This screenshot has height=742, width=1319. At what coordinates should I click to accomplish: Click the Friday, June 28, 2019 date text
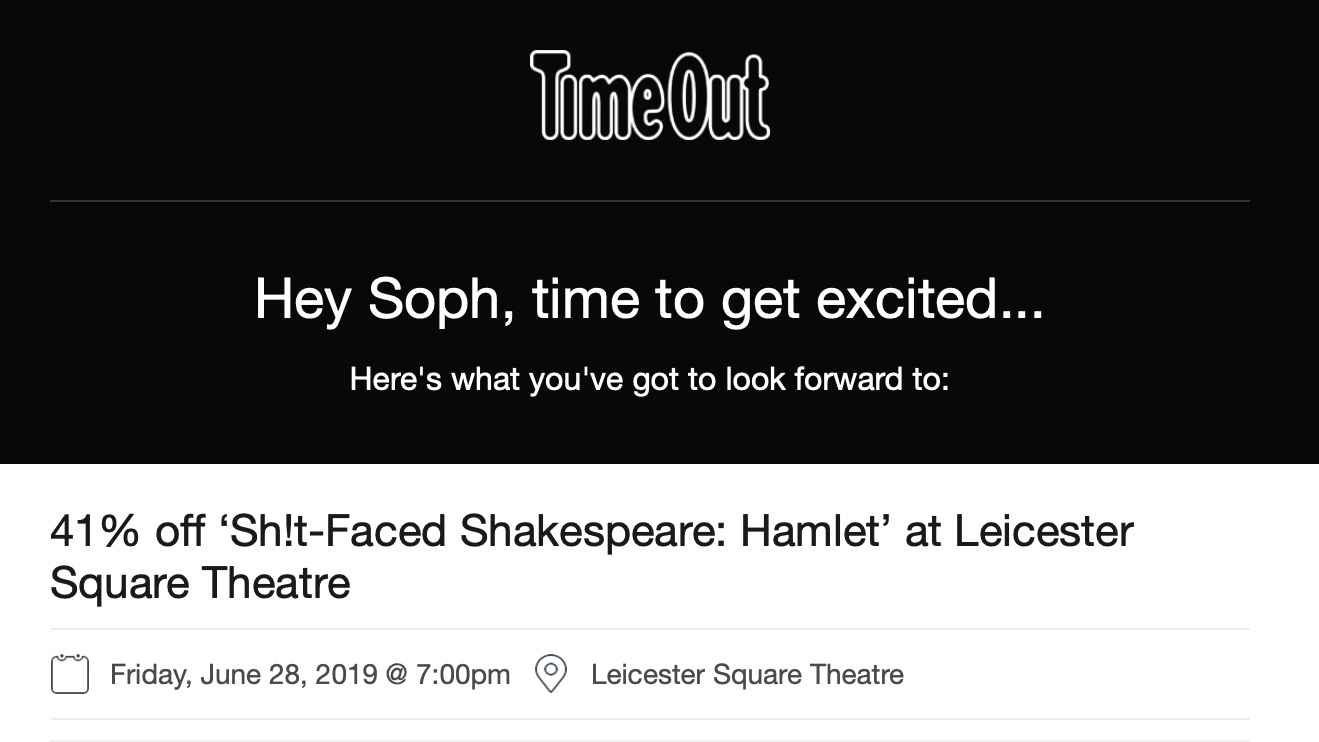[243, 674]
